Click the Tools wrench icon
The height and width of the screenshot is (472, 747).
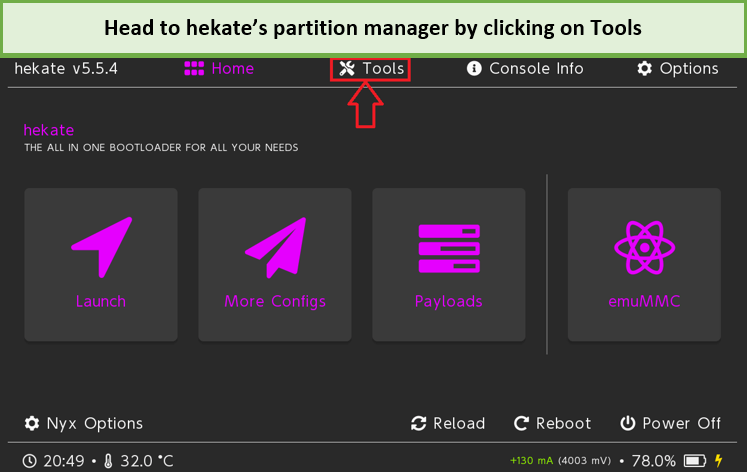click(347, 69)
